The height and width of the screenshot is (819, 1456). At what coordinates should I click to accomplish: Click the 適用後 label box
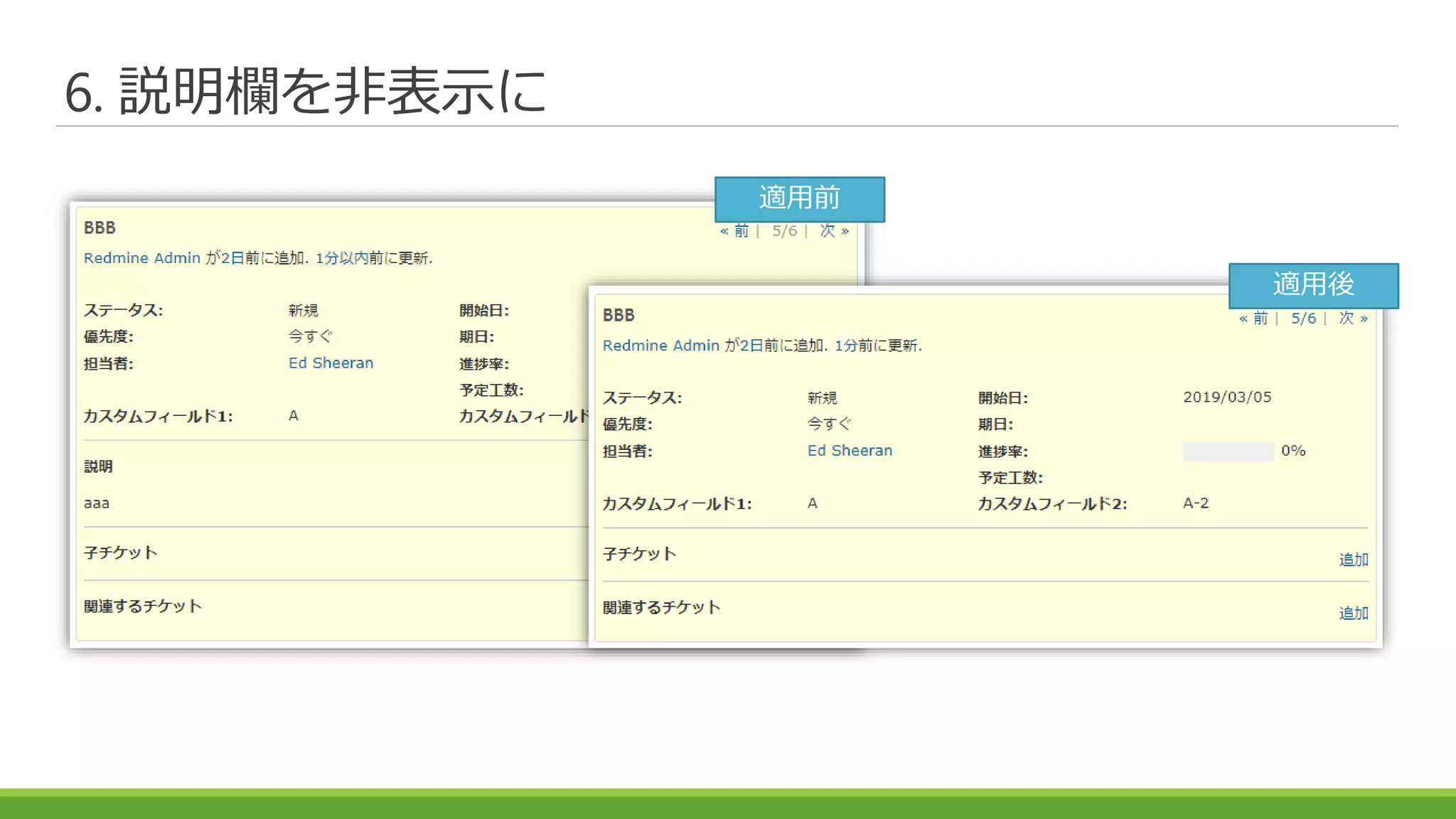(1314, 286)
